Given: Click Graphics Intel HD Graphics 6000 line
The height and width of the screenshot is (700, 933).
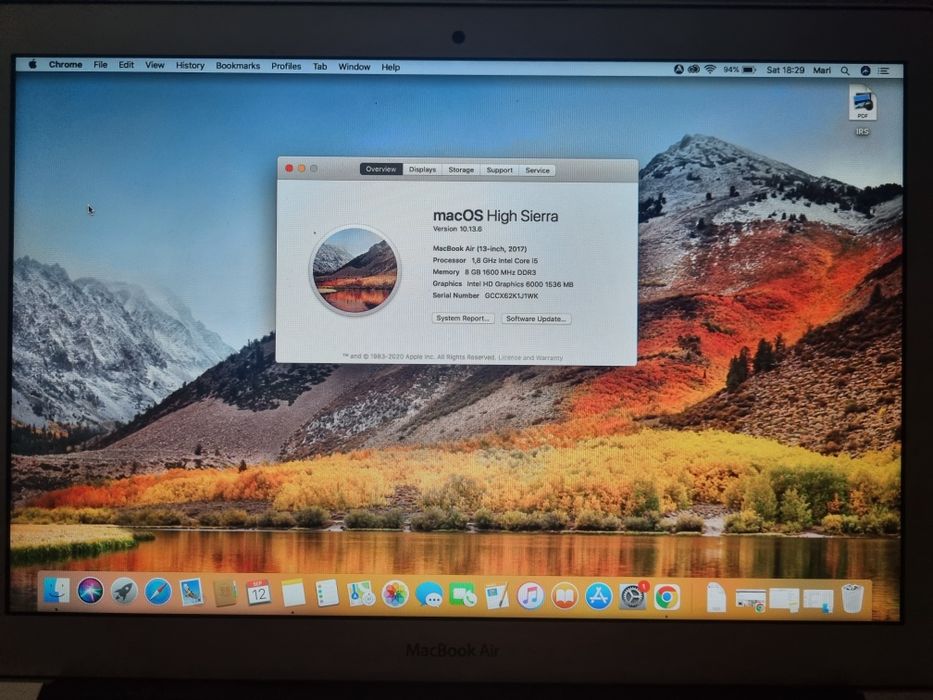Looking at the screenshot, I should coord(503,284).
